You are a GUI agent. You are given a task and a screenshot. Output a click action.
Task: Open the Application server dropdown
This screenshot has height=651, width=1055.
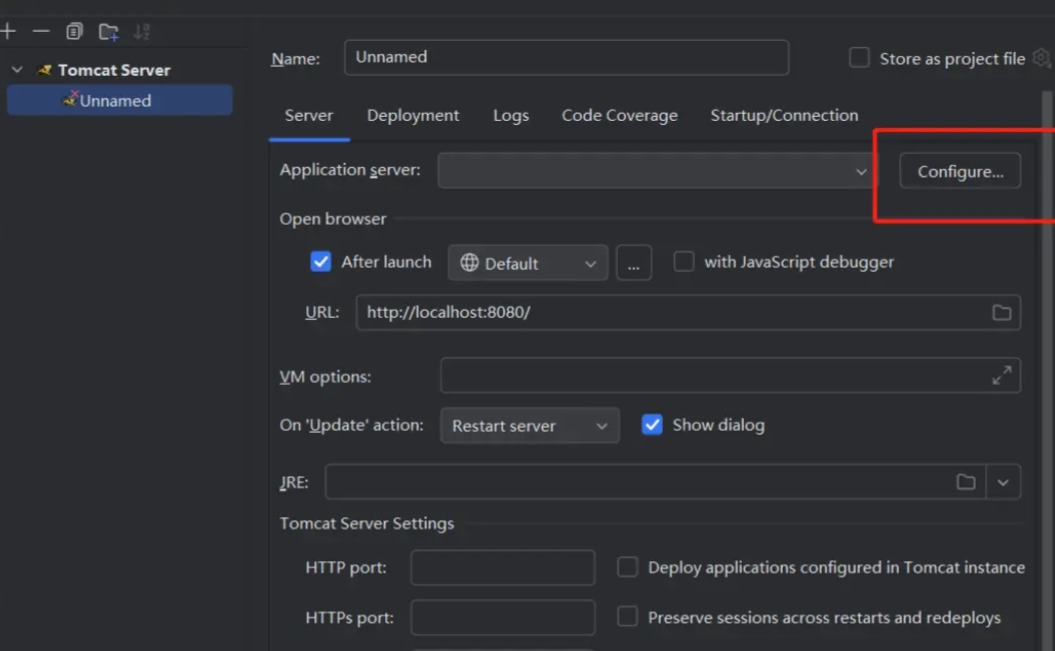pos(657,171)
